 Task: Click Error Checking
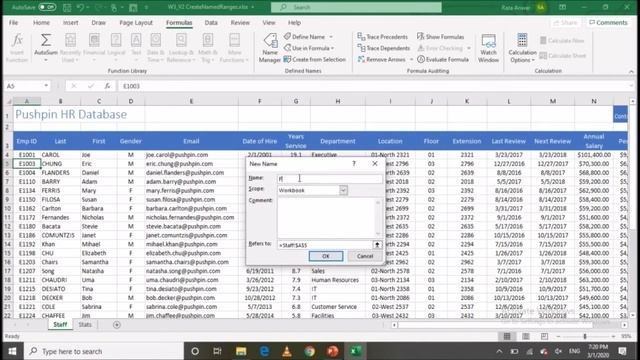coord(440,48)
